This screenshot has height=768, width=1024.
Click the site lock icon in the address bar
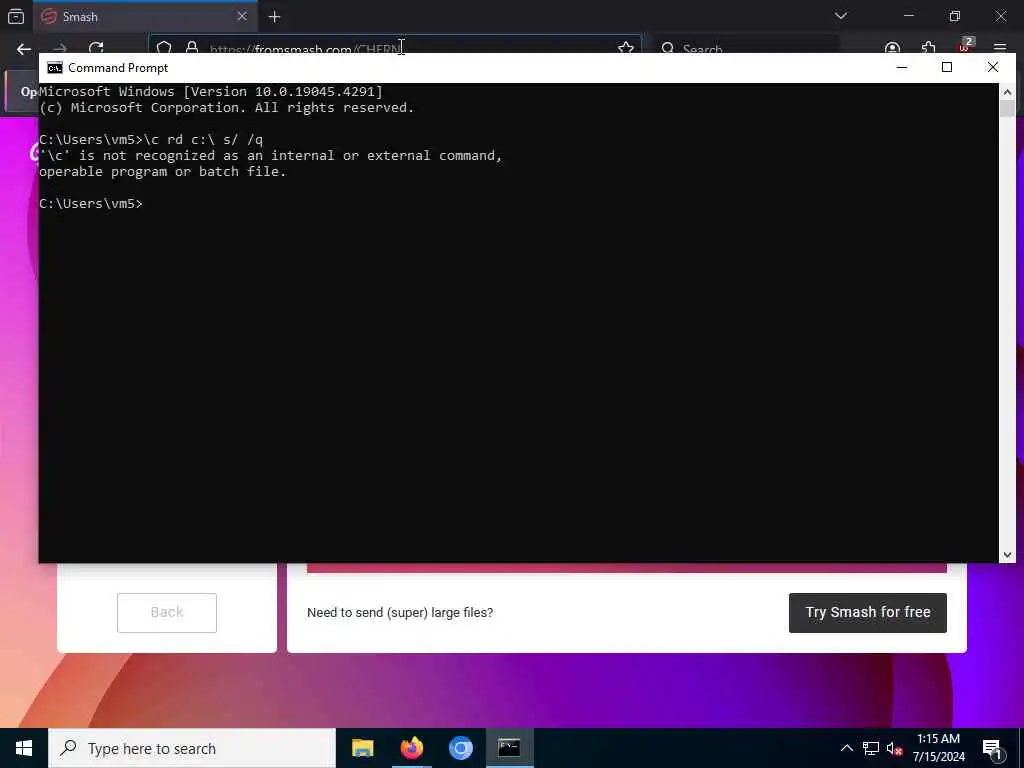(192, 48)
